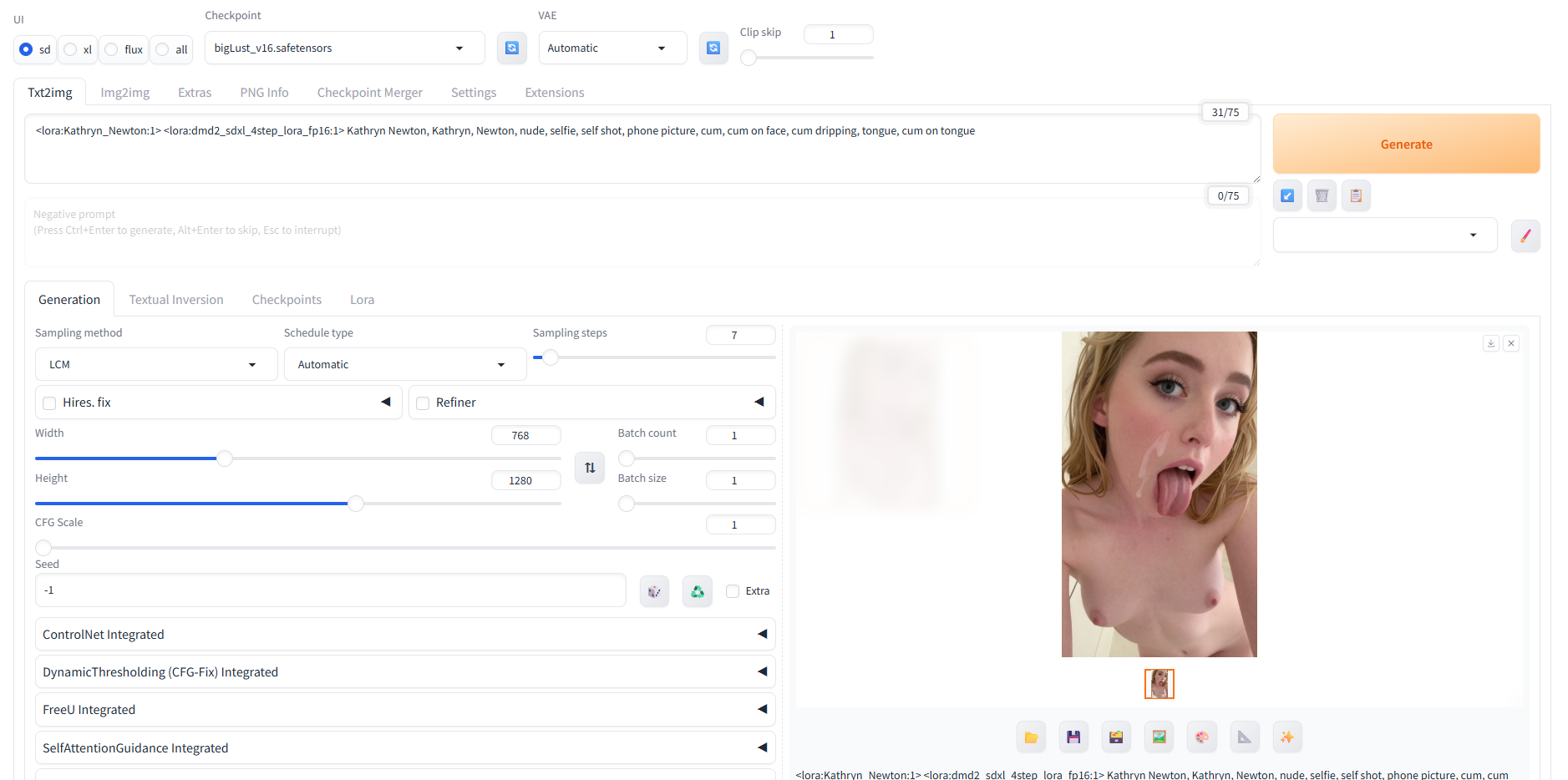
Task: Enable the Refiner checkbox
Action: 423,403
